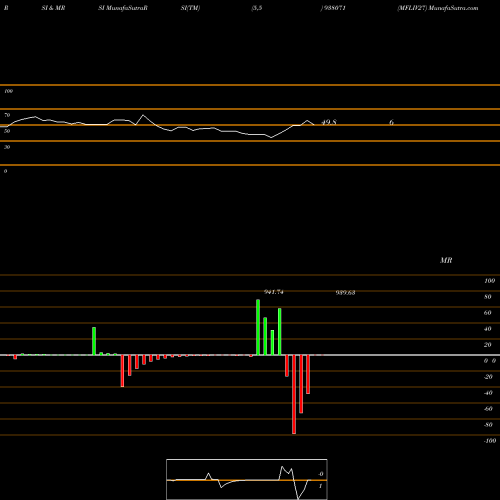Screen dimensions: 500x500
Task: Select the isolated green bar left of the red cluster
Action: pyautogui.click(x=94, y=341)
